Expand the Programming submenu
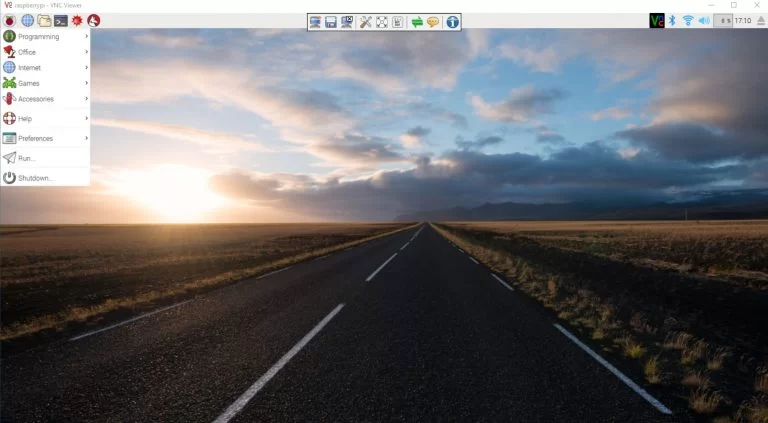 click(x=45, y=36)
